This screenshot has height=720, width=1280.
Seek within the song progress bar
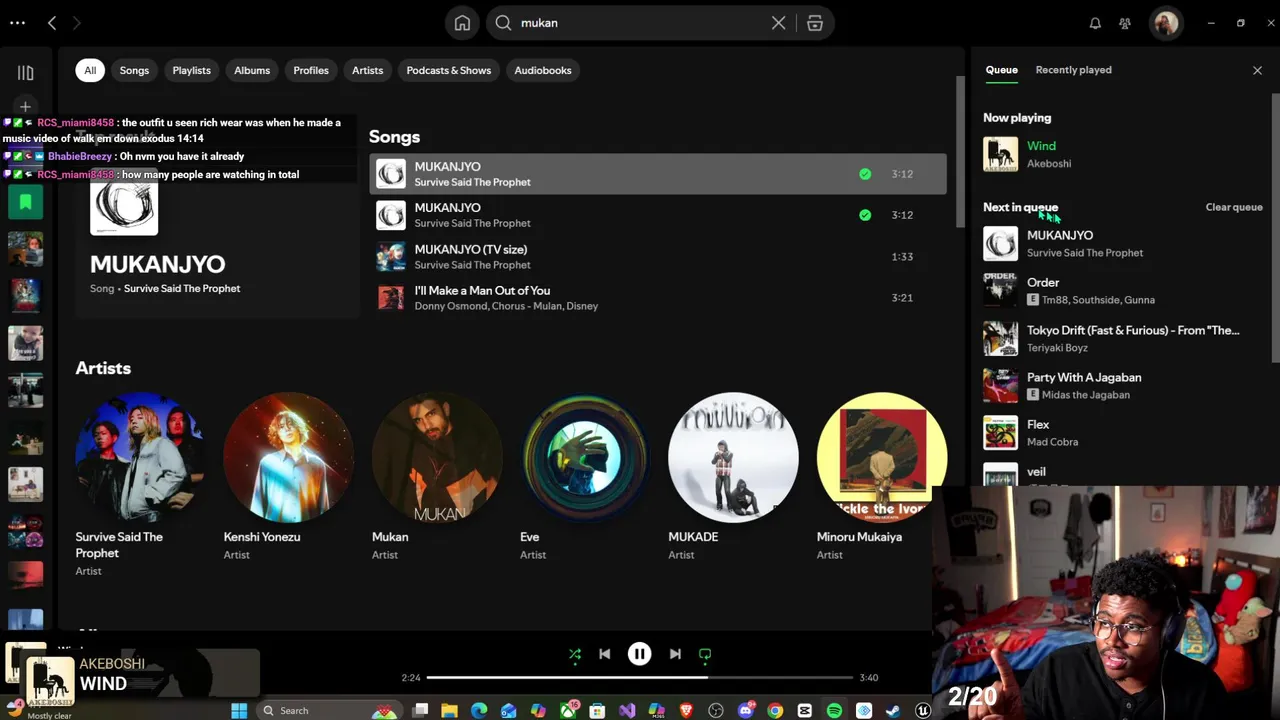pyautogui.click(x=640, y=678)
